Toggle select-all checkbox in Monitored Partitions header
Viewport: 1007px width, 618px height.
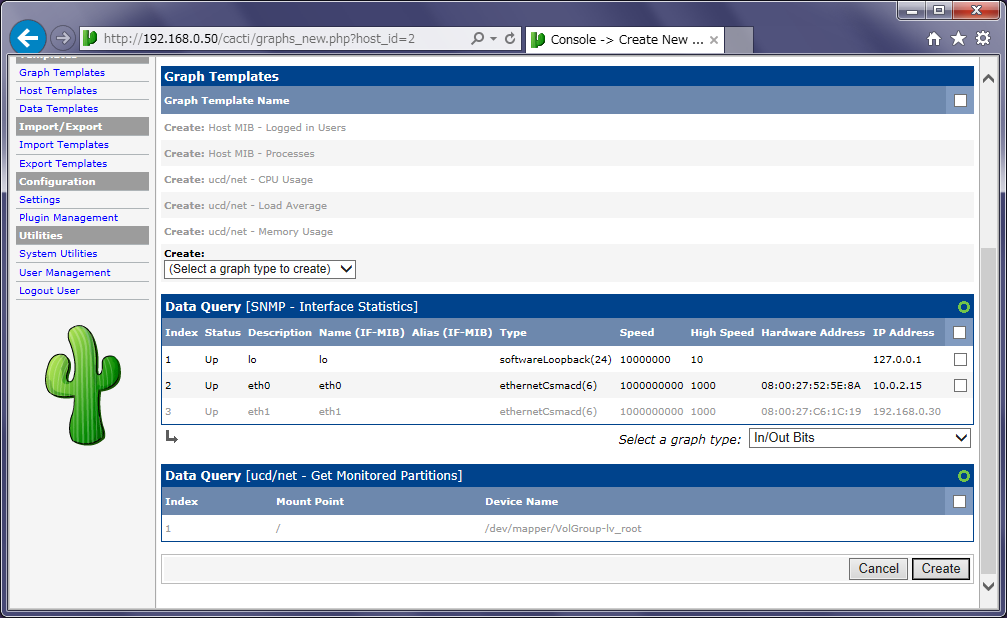coord(959,502)
